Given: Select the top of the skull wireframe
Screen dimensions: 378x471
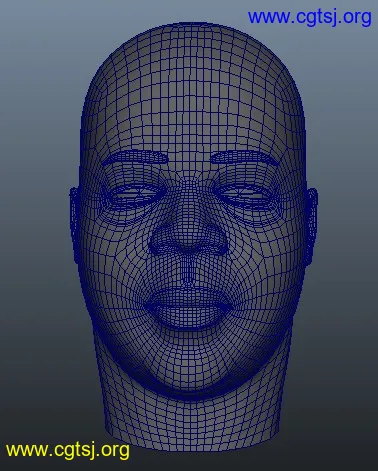Looking at the screenshot, I should pos(193,38).
